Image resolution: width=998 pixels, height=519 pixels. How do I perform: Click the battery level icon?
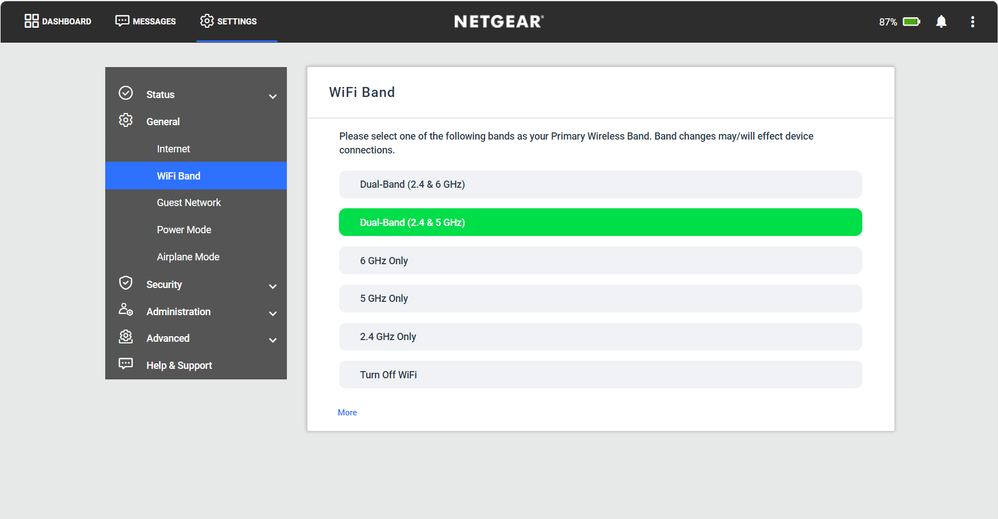click(911, 22)
